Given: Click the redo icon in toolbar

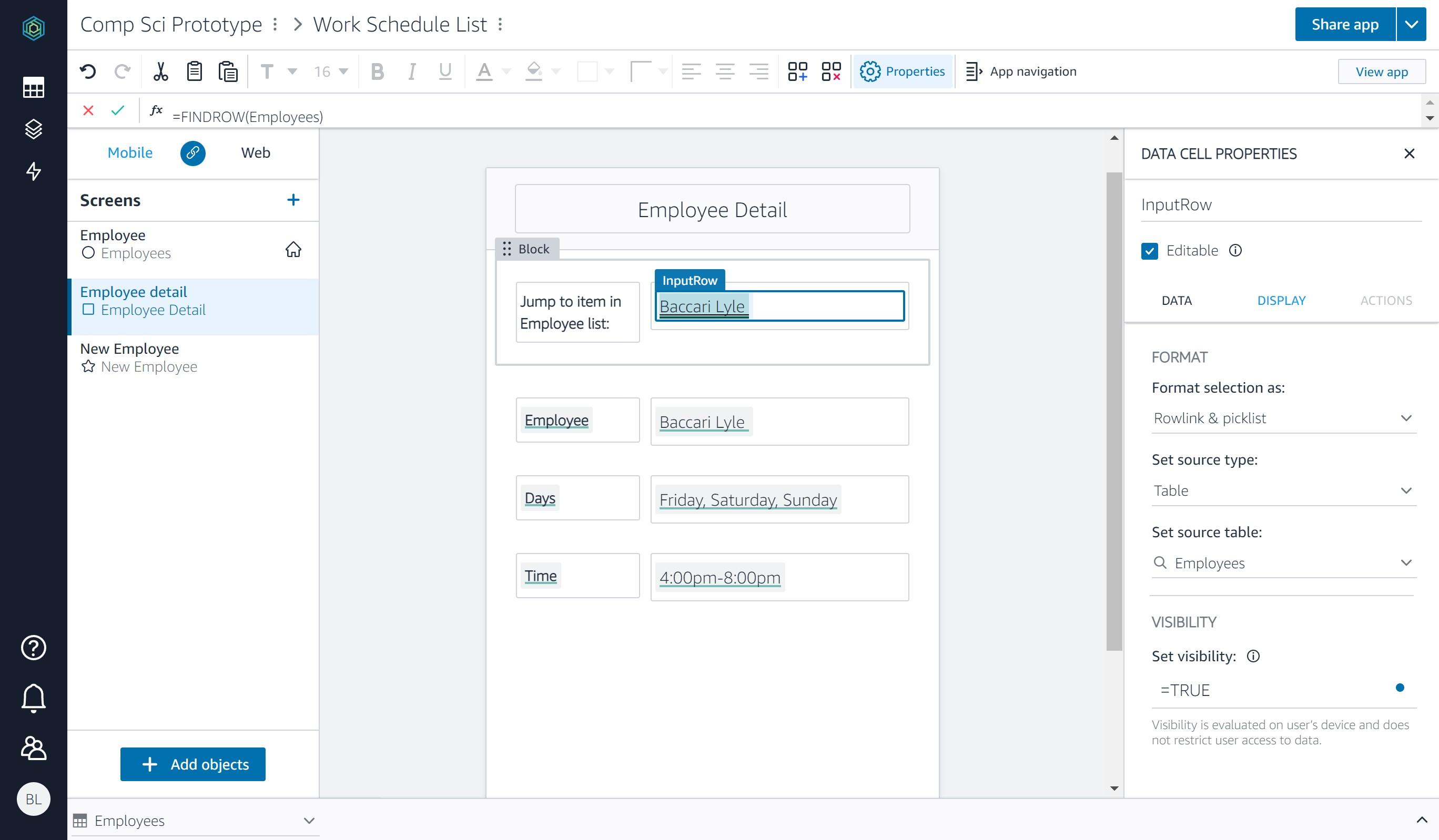Looking at the screenshot, I should coord(121,71).
